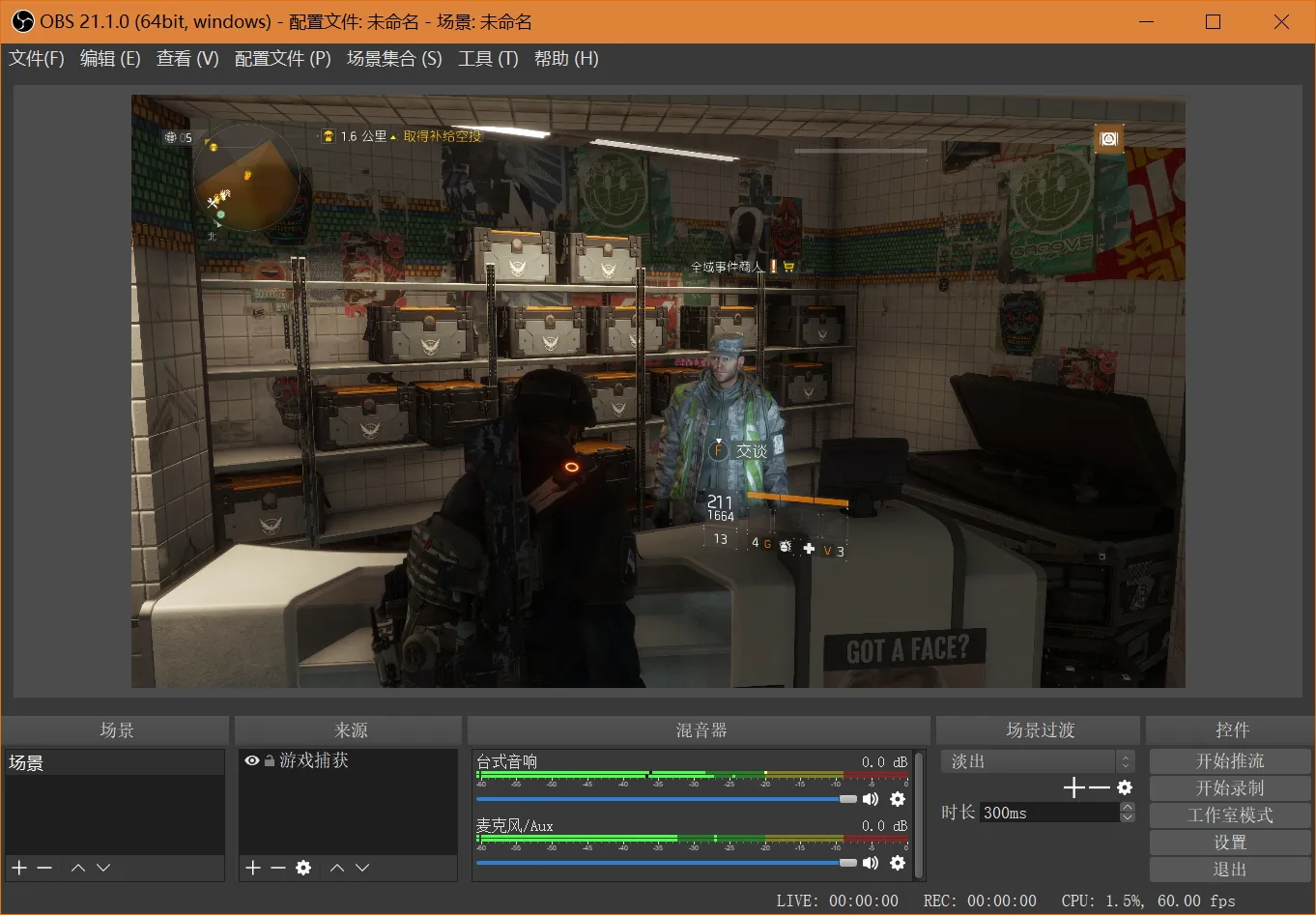Screen dimensions: 1316x915
Task: Open 设置 settings button
Action: (1230, 843)
